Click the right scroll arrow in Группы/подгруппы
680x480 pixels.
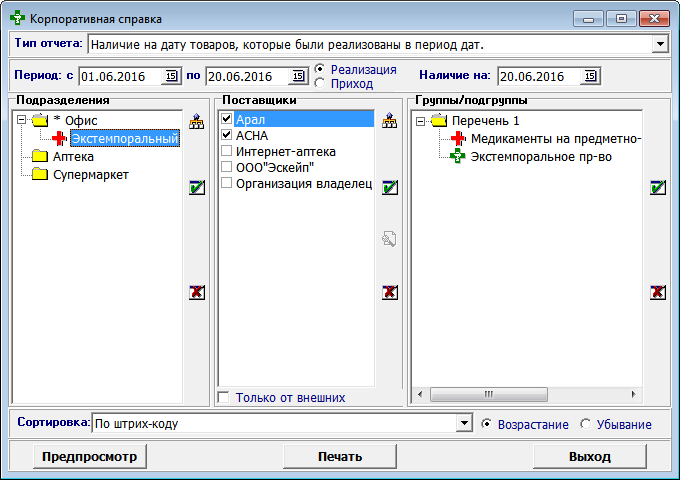coord(634,394)
